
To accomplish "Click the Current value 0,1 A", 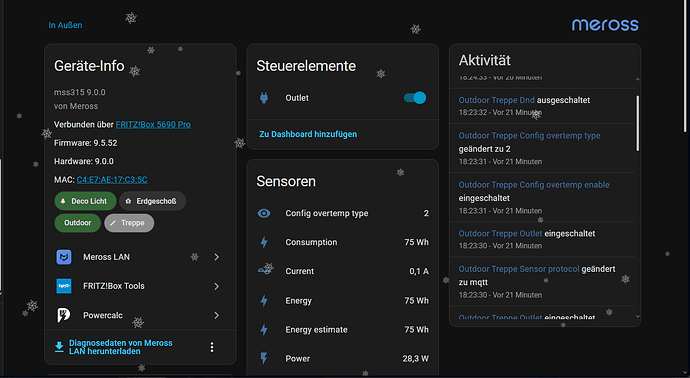I will [x=419, y=271].
